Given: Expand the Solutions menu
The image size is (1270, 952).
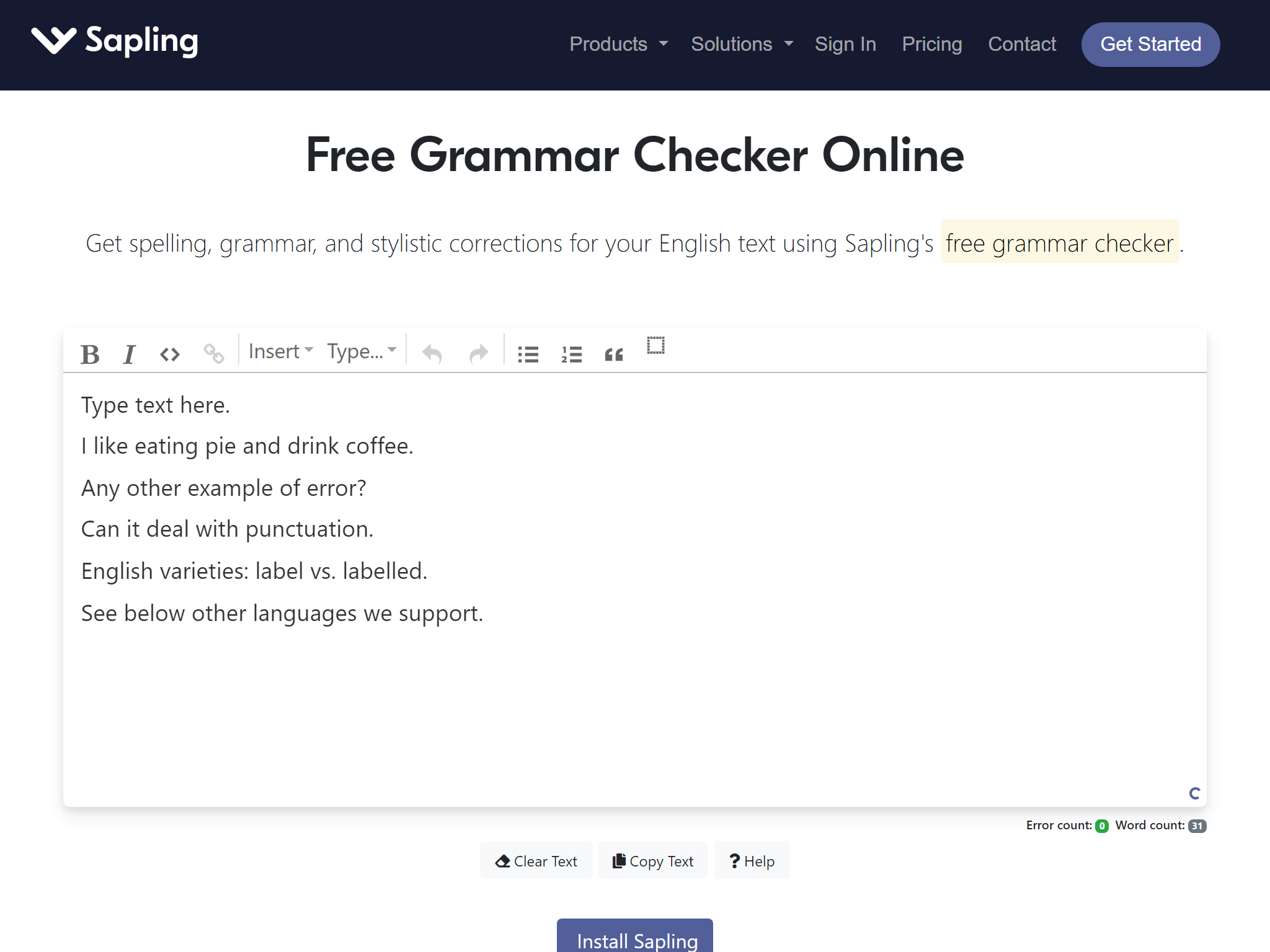Looking at the screenshot, I should (x=742, y=44).
